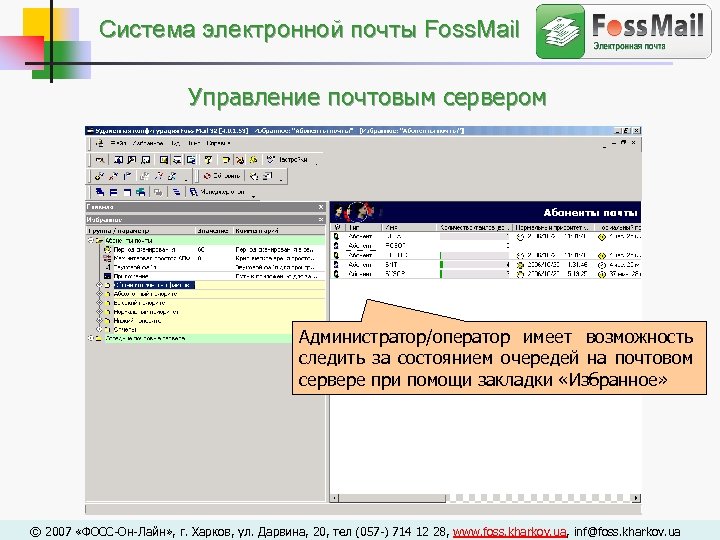Select the highlighted dark-blue tree row
This screenshot has height=540, width=720.
pyautogui.click(x=154, y=285)
